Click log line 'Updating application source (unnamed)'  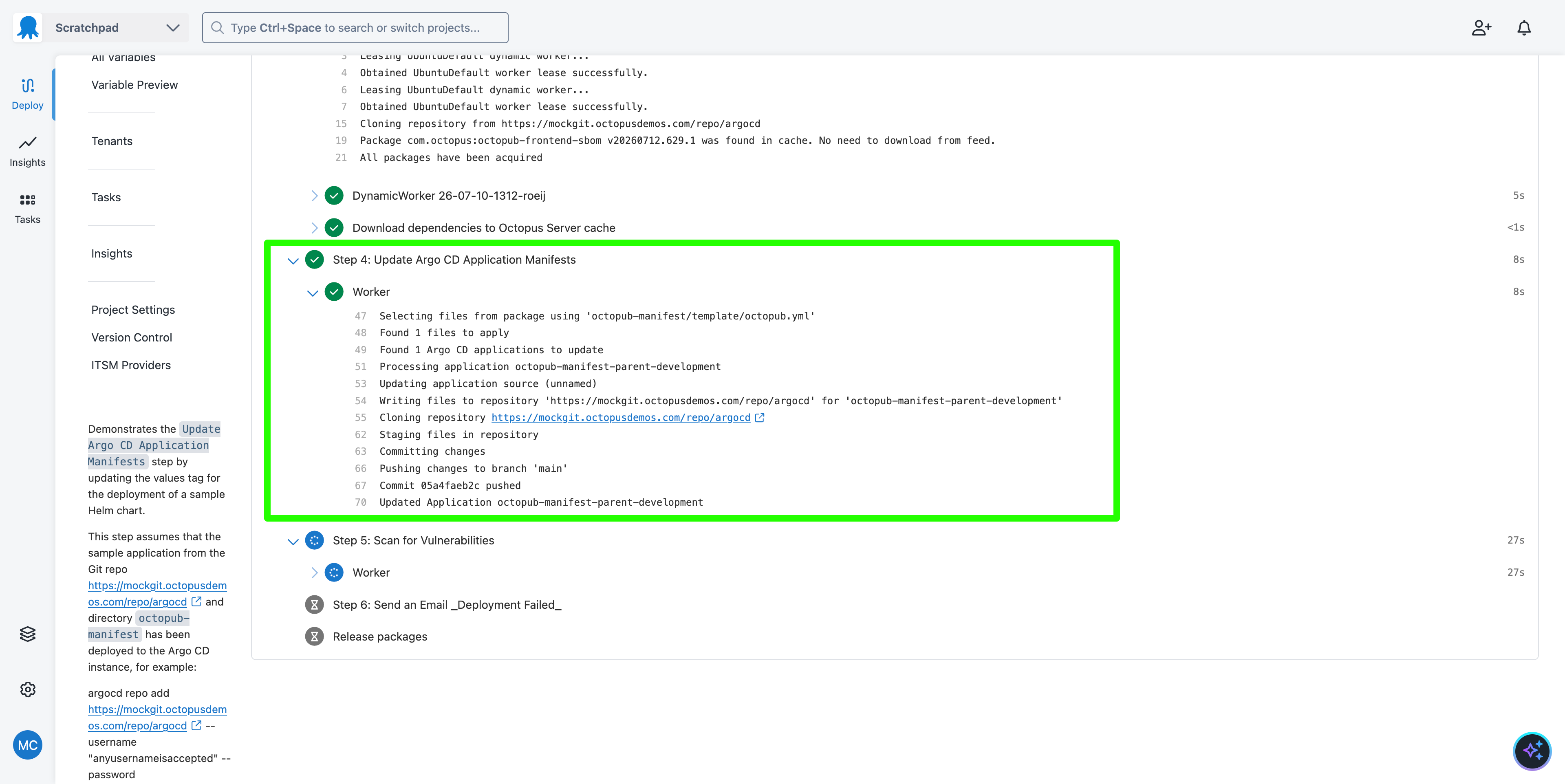(488, 384)
